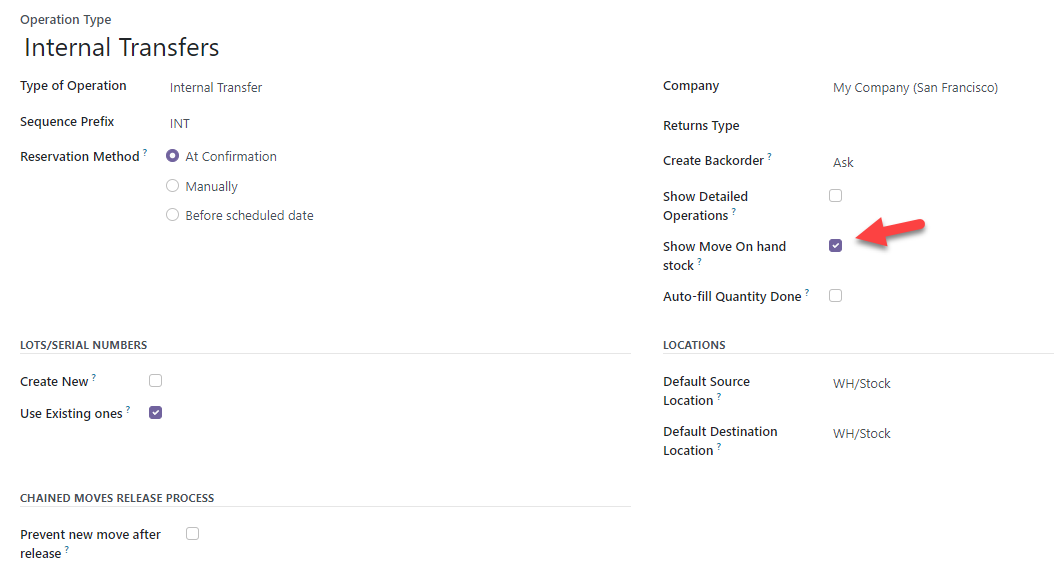This screenshot has height=571, width=1054.
Task: Click the Sequence Prefix INT field
Action: pos(399,124)
